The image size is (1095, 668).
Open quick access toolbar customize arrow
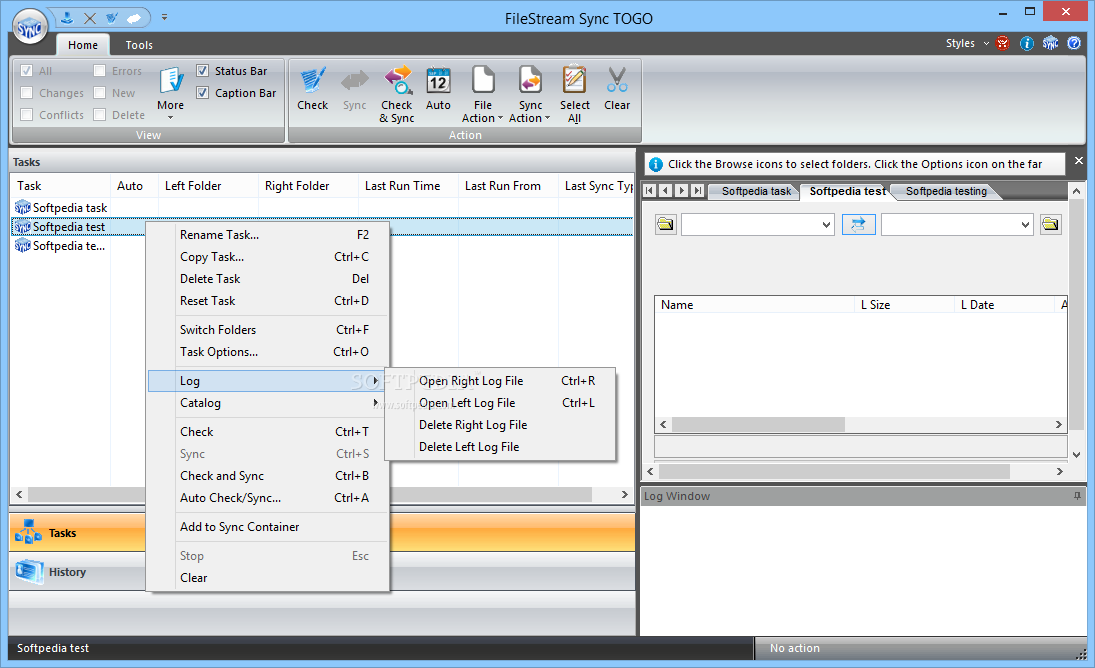(x=164, y=17)
